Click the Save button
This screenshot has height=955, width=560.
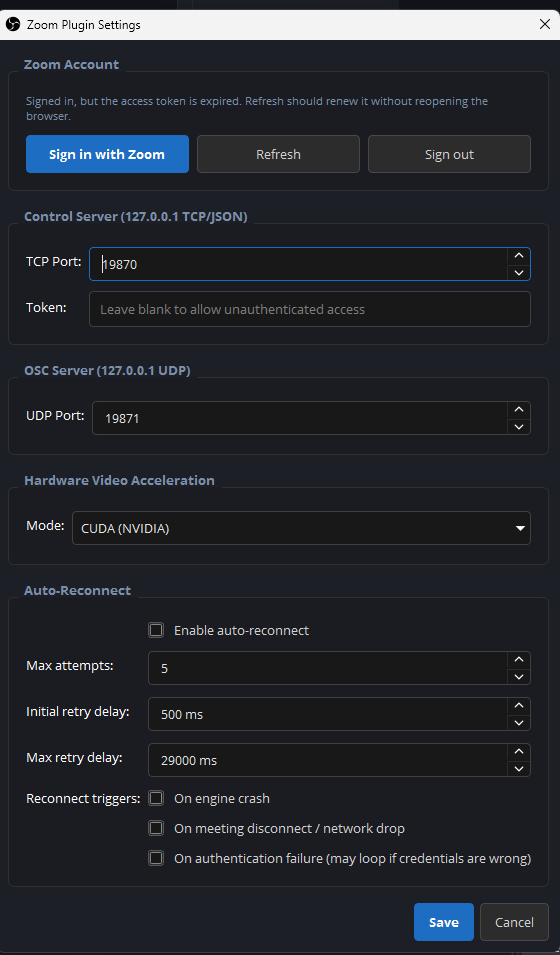(444, 922)
